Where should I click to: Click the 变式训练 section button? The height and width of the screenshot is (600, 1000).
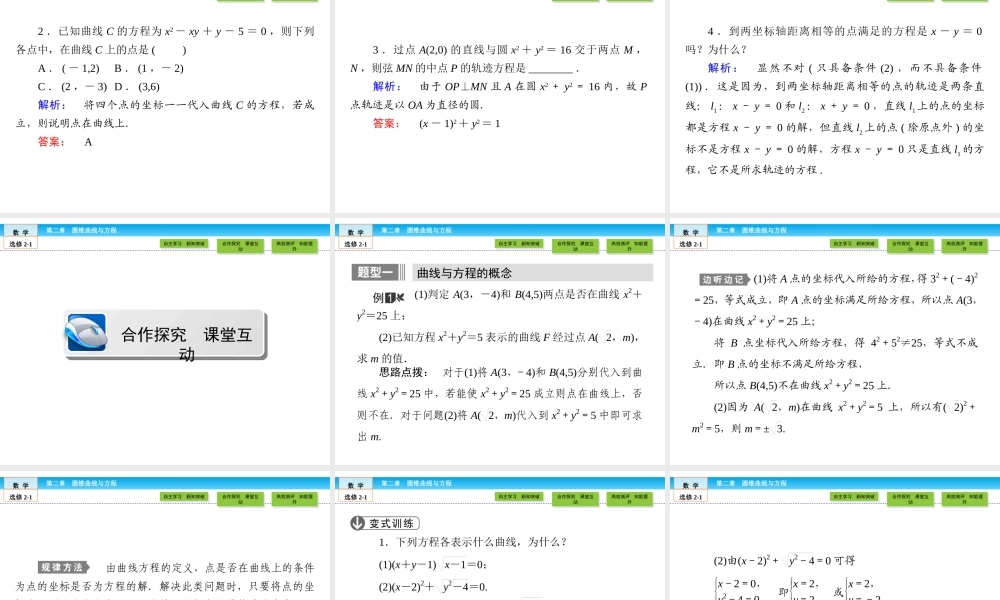pyautogui.click(x=390, y=522)
